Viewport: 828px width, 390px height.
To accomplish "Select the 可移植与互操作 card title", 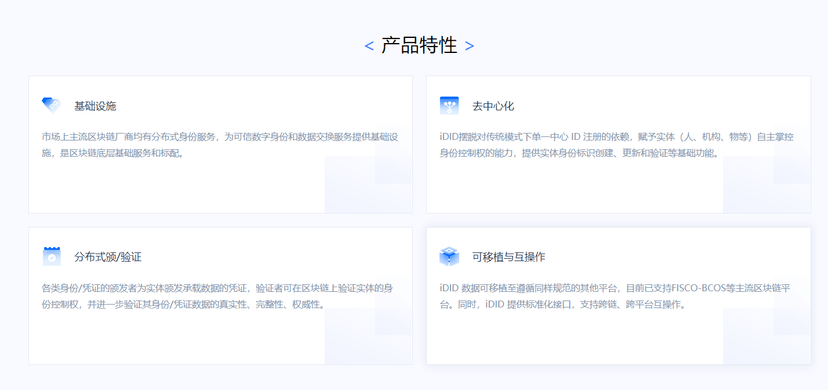I will [509, 258].
